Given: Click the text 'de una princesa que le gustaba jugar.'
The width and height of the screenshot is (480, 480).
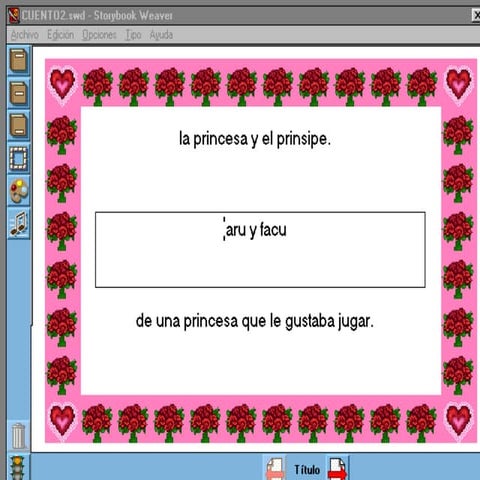Looking at the screenshot, I should 255,322.
